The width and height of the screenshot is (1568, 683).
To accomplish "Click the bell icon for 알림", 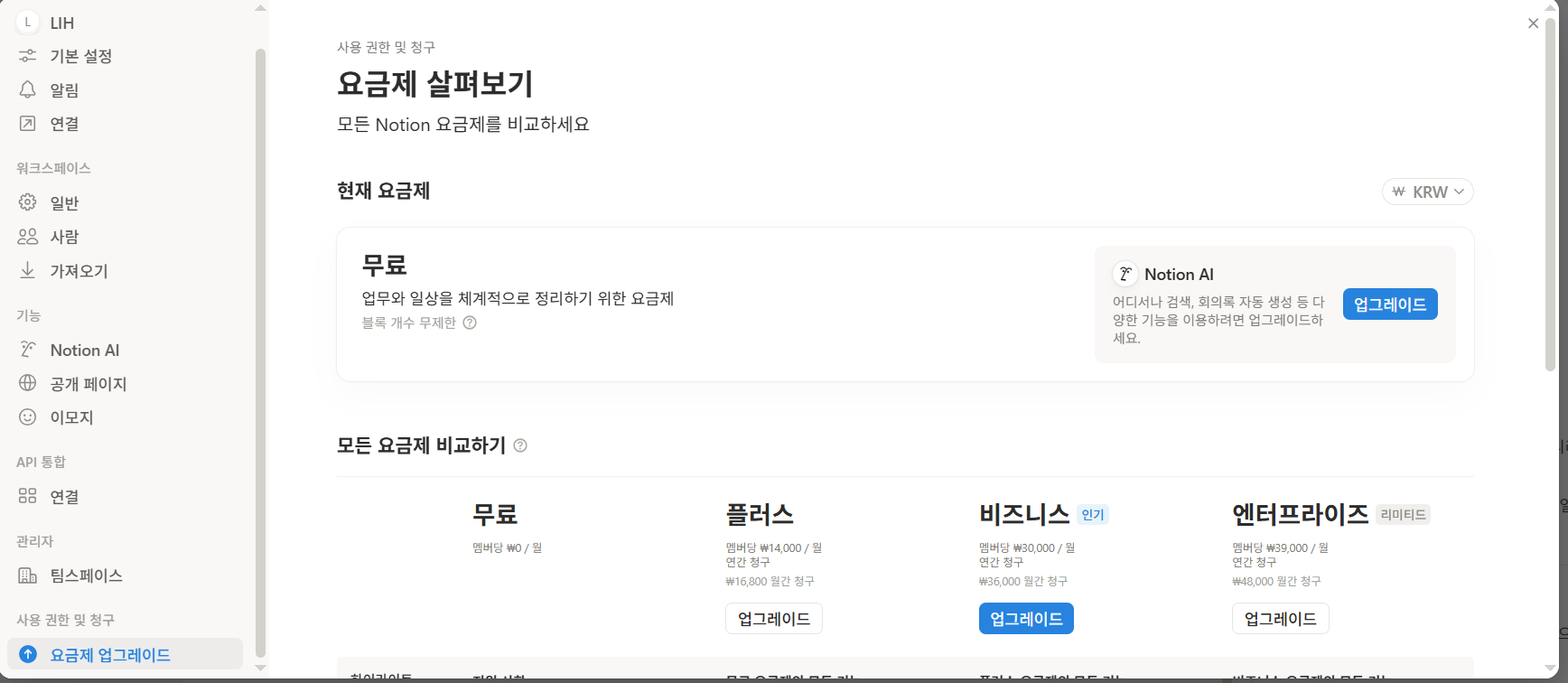I will pos(28,89).
